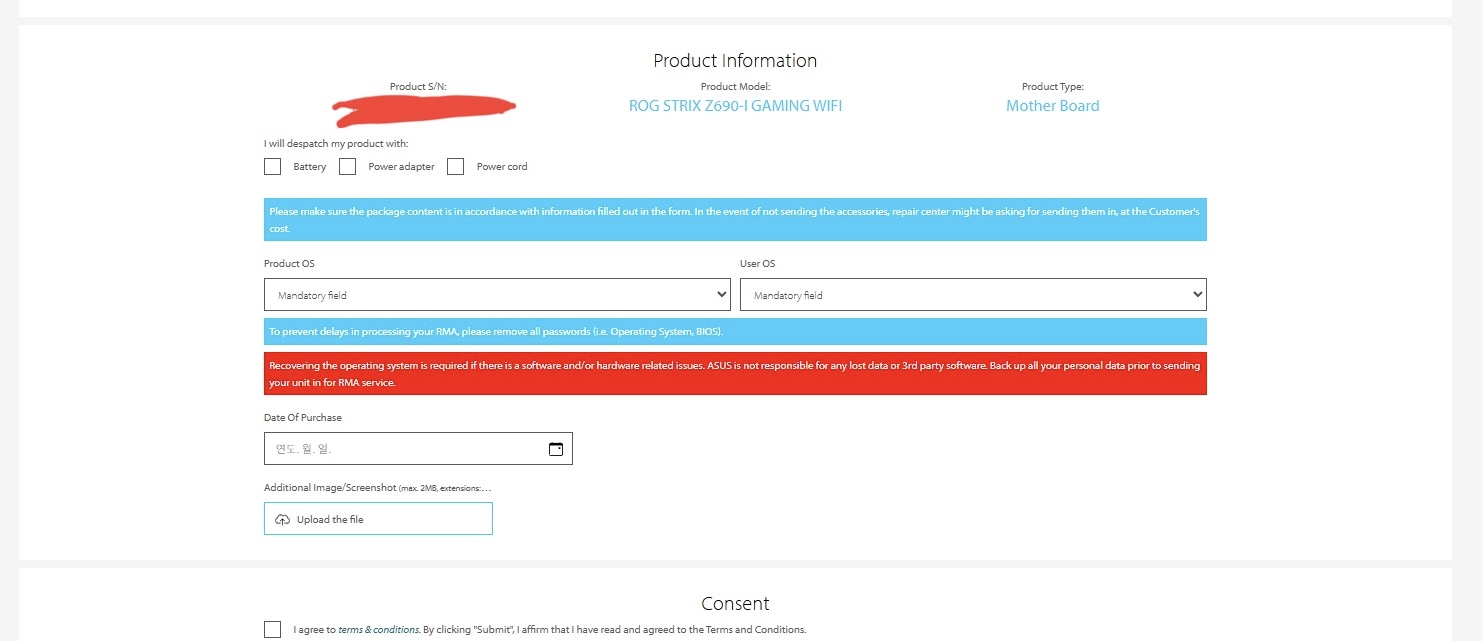Click the Consent heading

point(735,604)
